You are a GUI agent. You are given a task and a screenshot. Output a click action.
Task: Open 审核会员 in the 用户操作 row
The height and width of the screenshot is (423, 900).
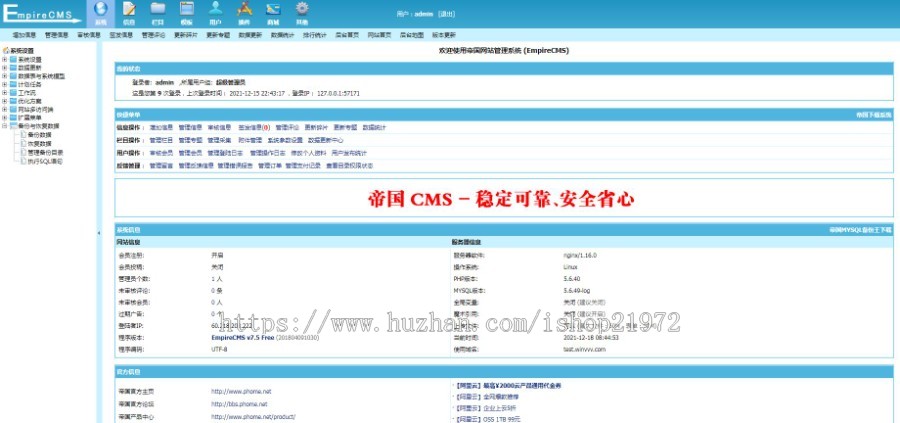coord(161,153)
